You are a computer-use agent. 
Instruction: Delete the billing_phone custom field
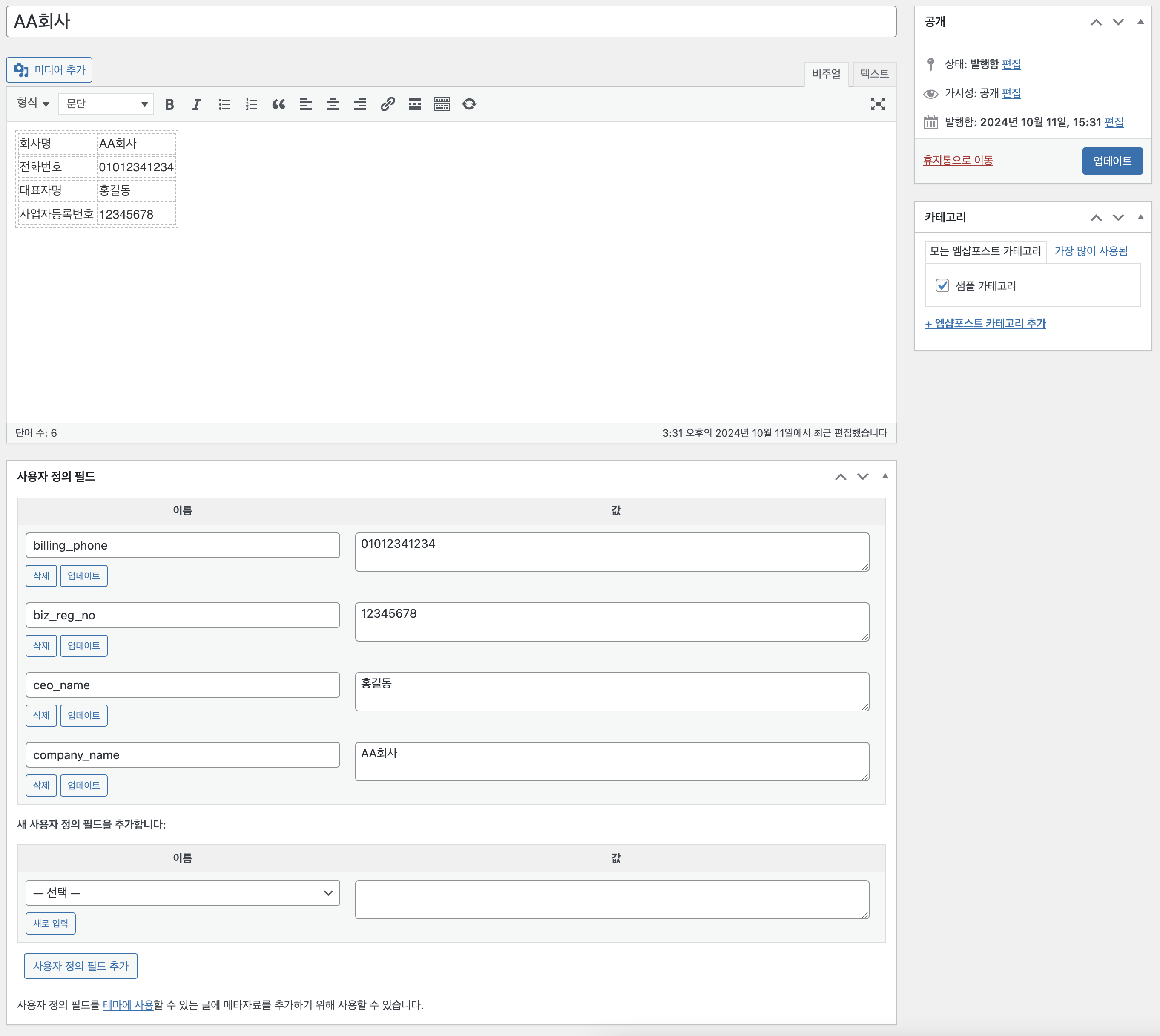click(x=41, y=576)
